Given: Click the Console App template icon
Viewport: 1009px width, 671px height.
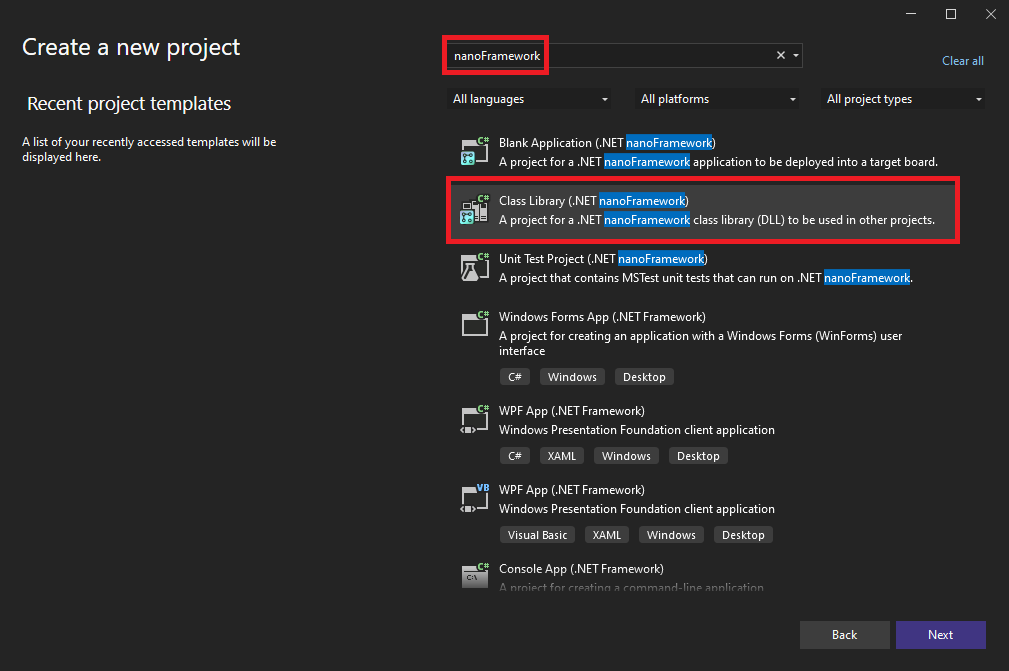Looking at the screenshot, I should tap(474, 577).
